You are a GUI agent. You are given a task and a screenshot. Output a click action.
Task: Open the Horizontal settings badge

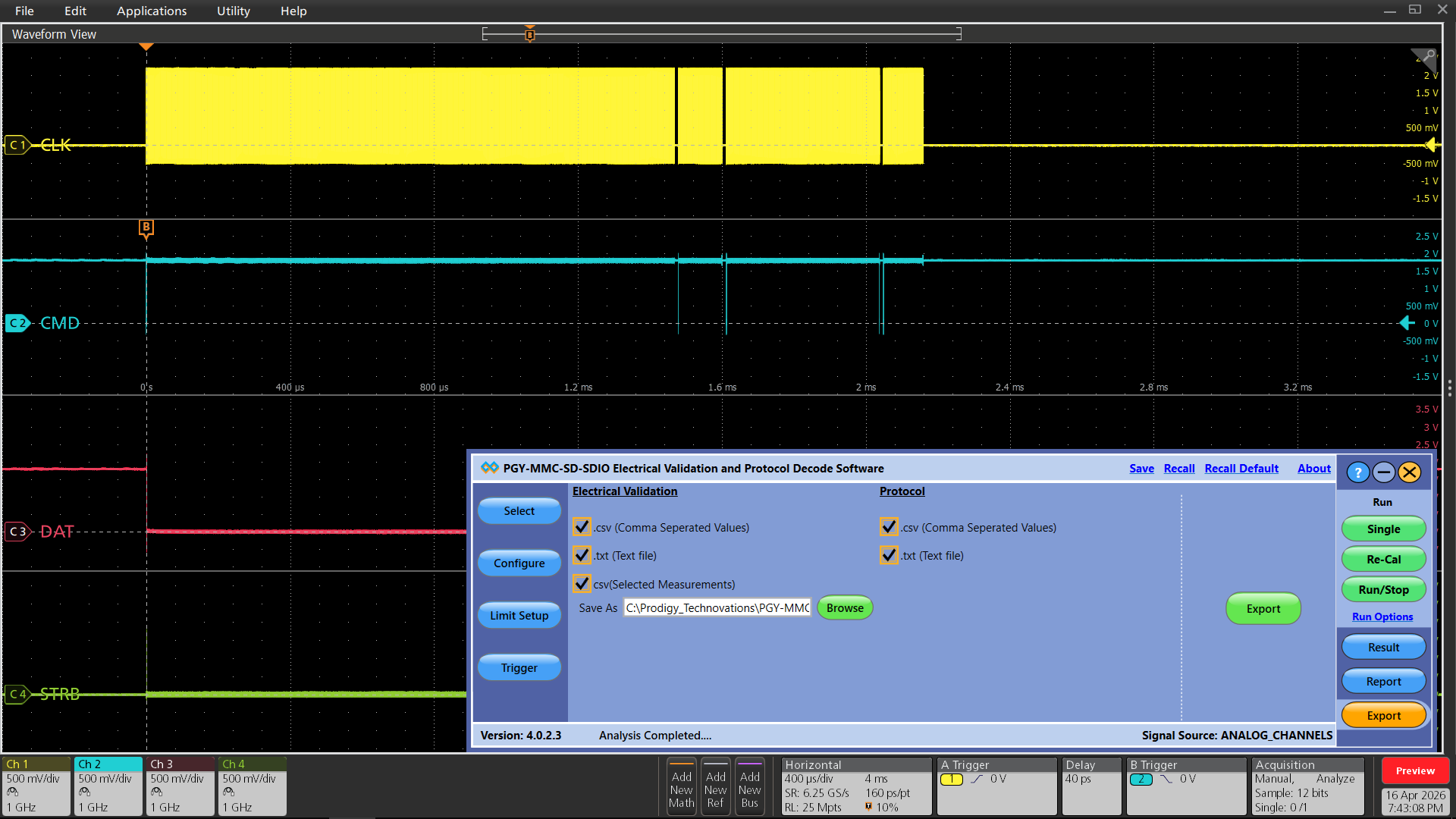point(855,787)
